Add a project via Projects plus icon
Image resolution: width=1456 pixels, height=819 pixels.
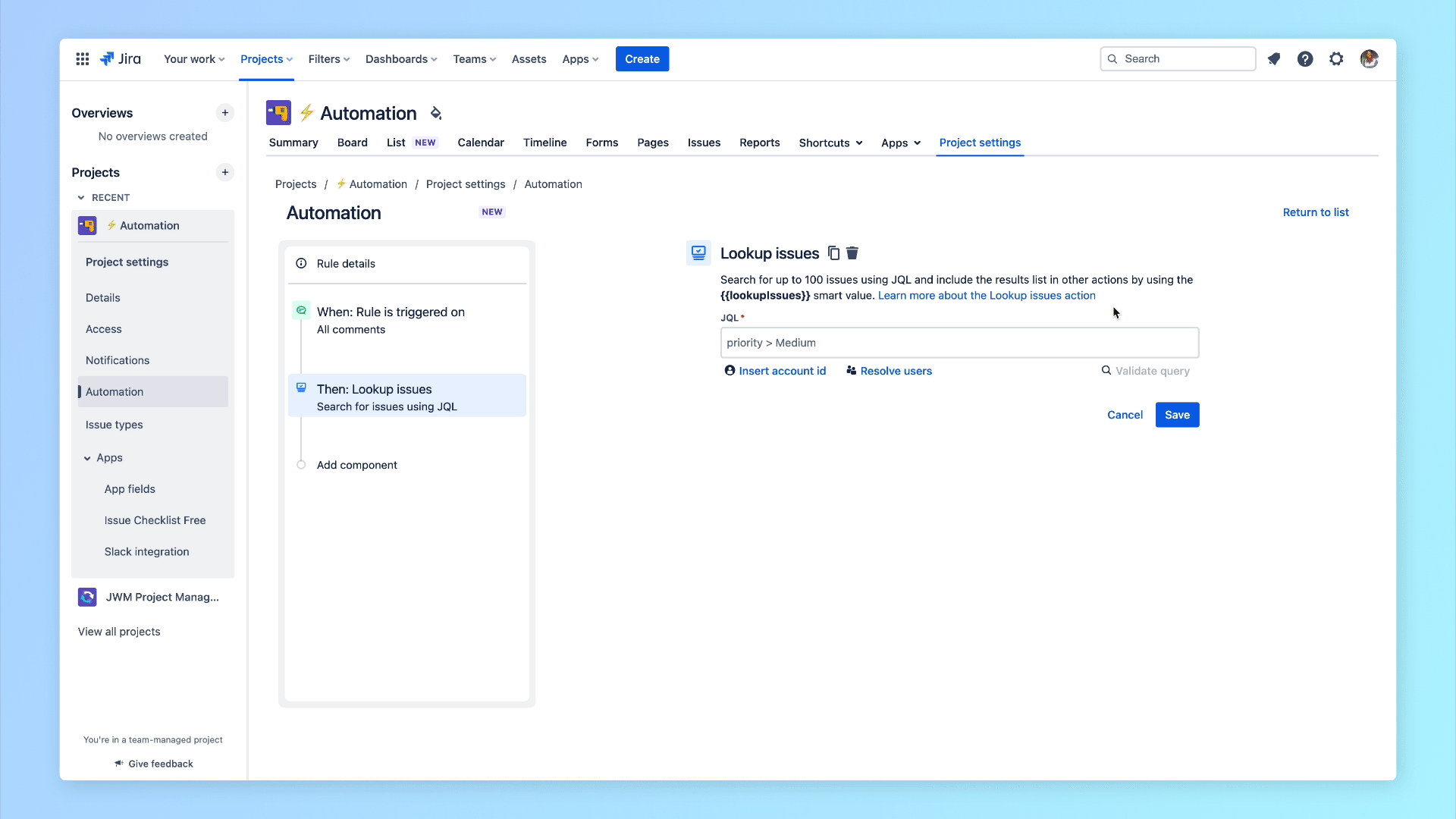(225, 172)
